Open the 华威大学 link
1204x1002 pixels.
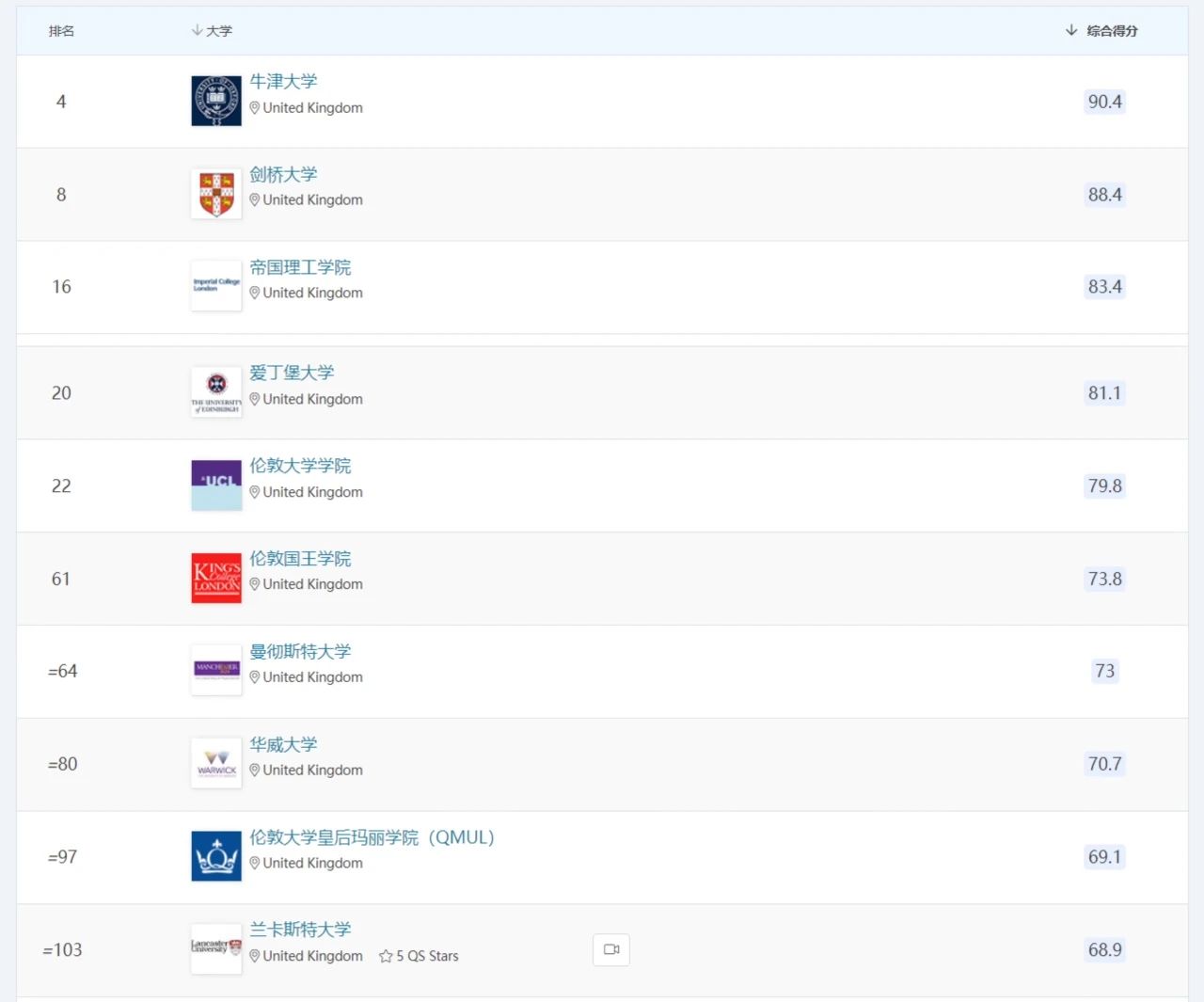(x=283, y=745)
